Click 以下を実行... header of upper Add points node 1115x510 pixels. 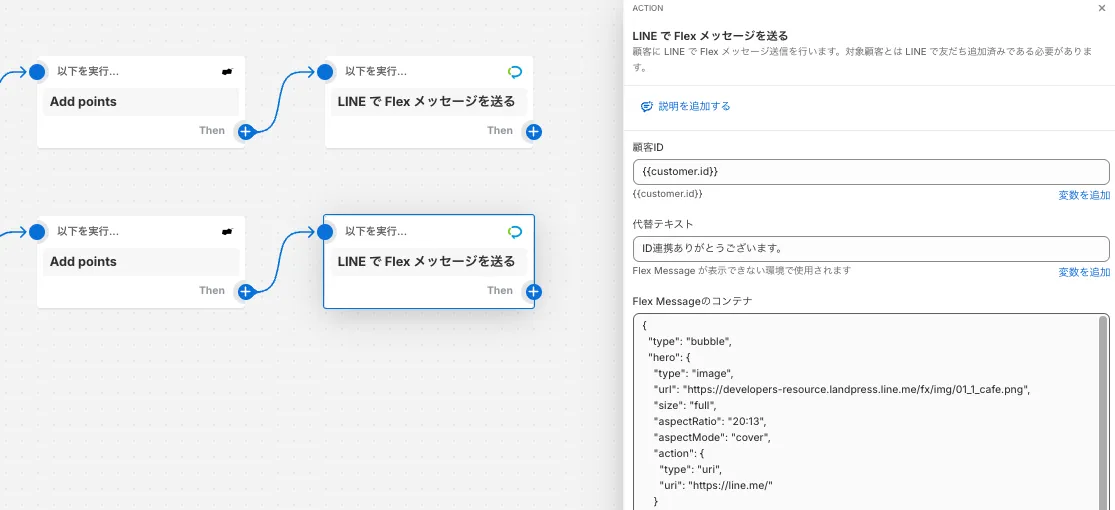pos(87,72)
